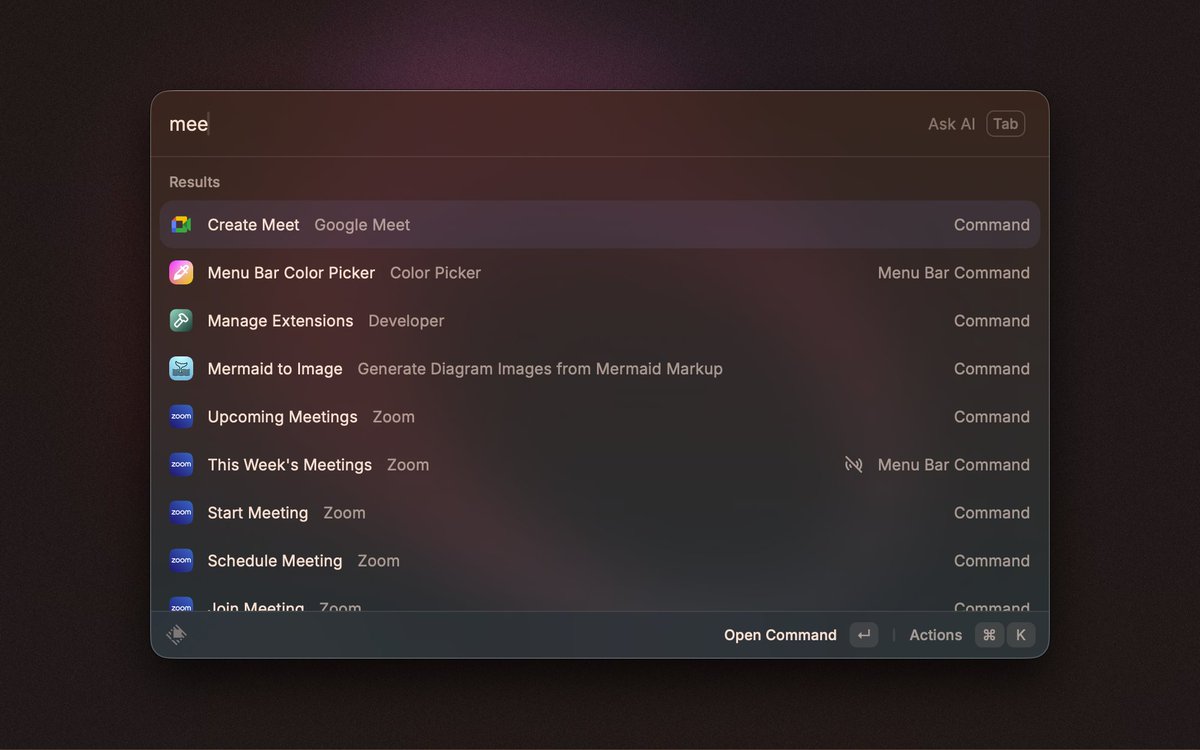Screen dimensions: 1200x750
Task: Click the K key badge in the bottom bar
Action: click(1021, 635)
